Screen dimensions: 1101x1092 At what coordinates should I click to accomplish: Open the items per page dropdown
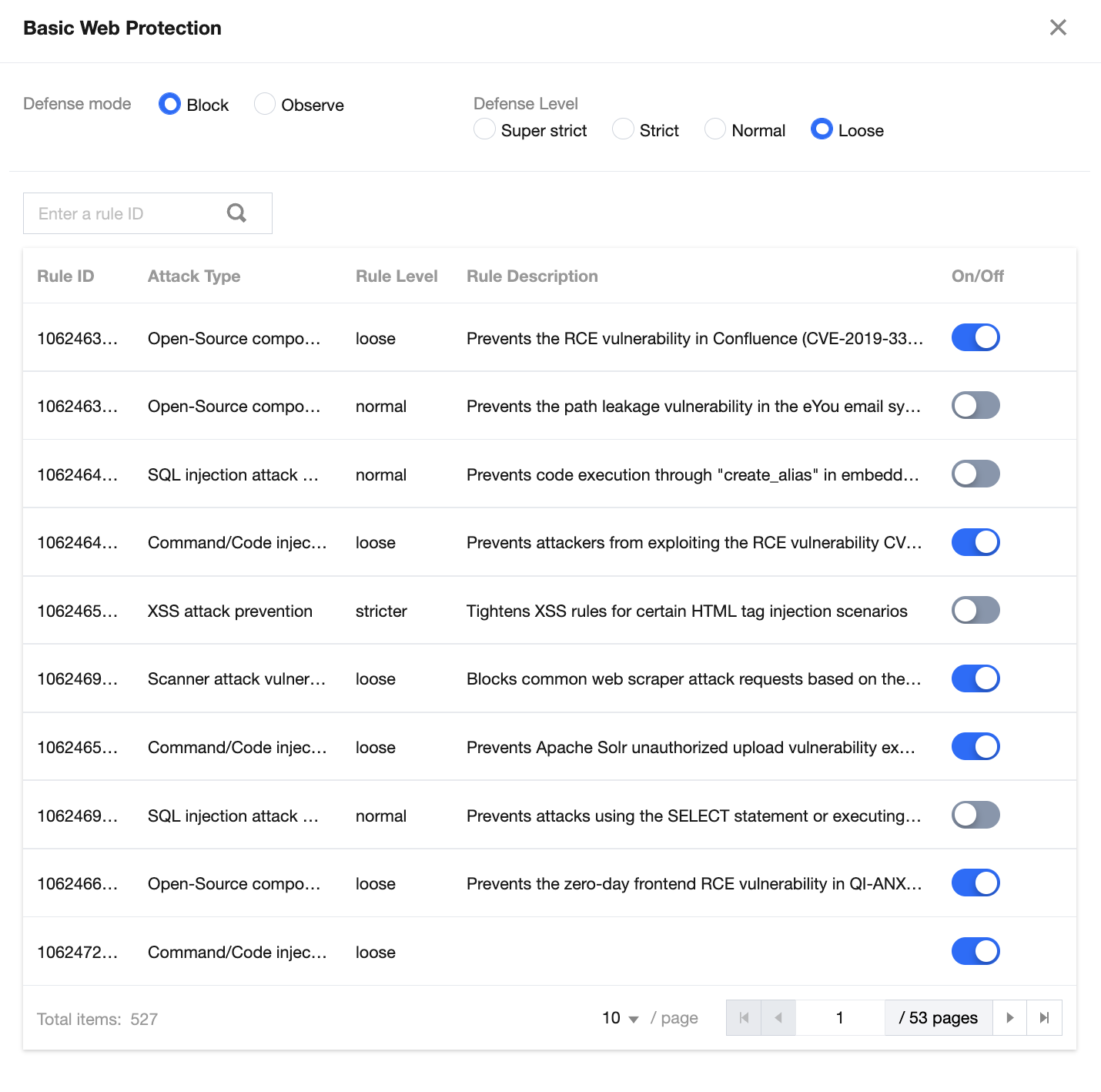(x=621, y=1018)
